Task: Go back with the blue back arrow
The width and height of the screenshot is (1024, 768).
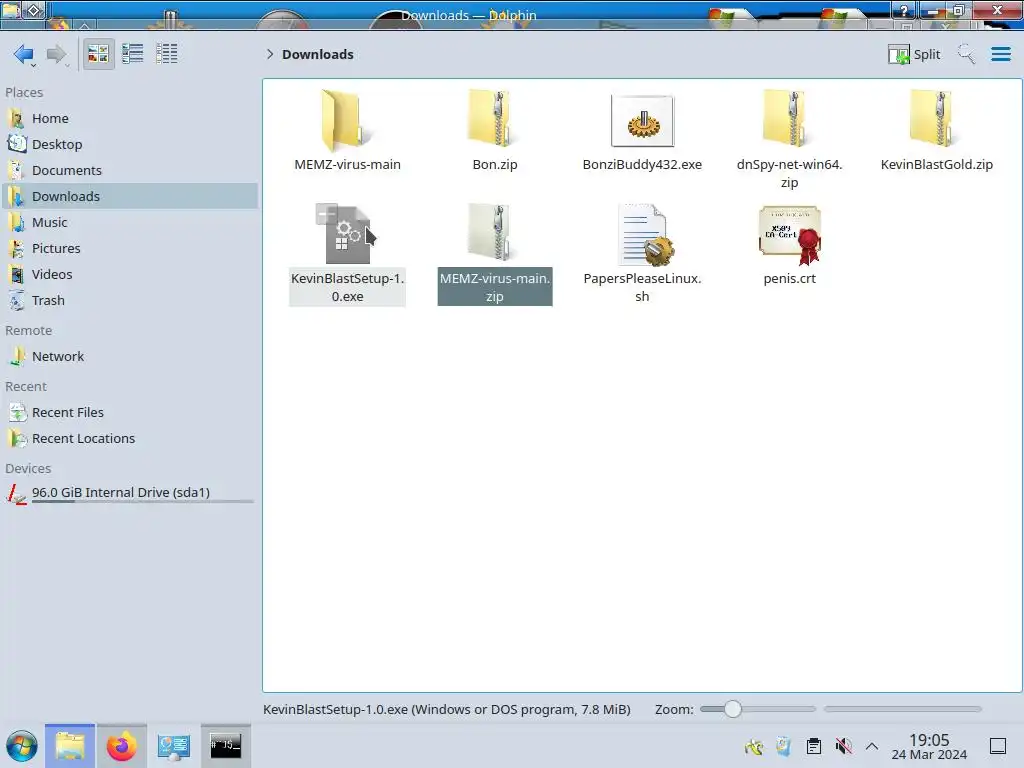Action: 24,54
